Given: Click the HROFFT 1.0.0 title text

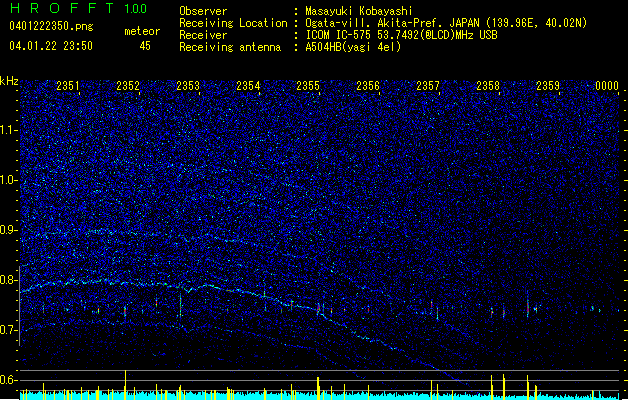Looking at the screenshot, I should pos(78,8).
